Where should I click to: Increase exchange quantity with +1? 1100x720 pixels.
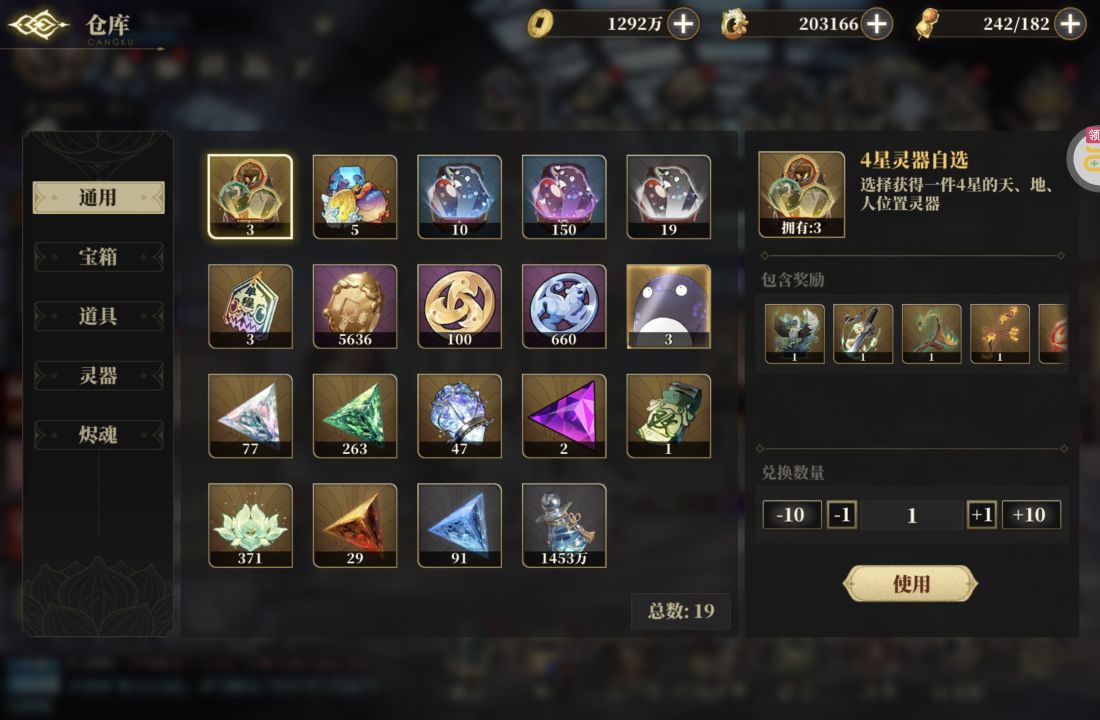981,515
